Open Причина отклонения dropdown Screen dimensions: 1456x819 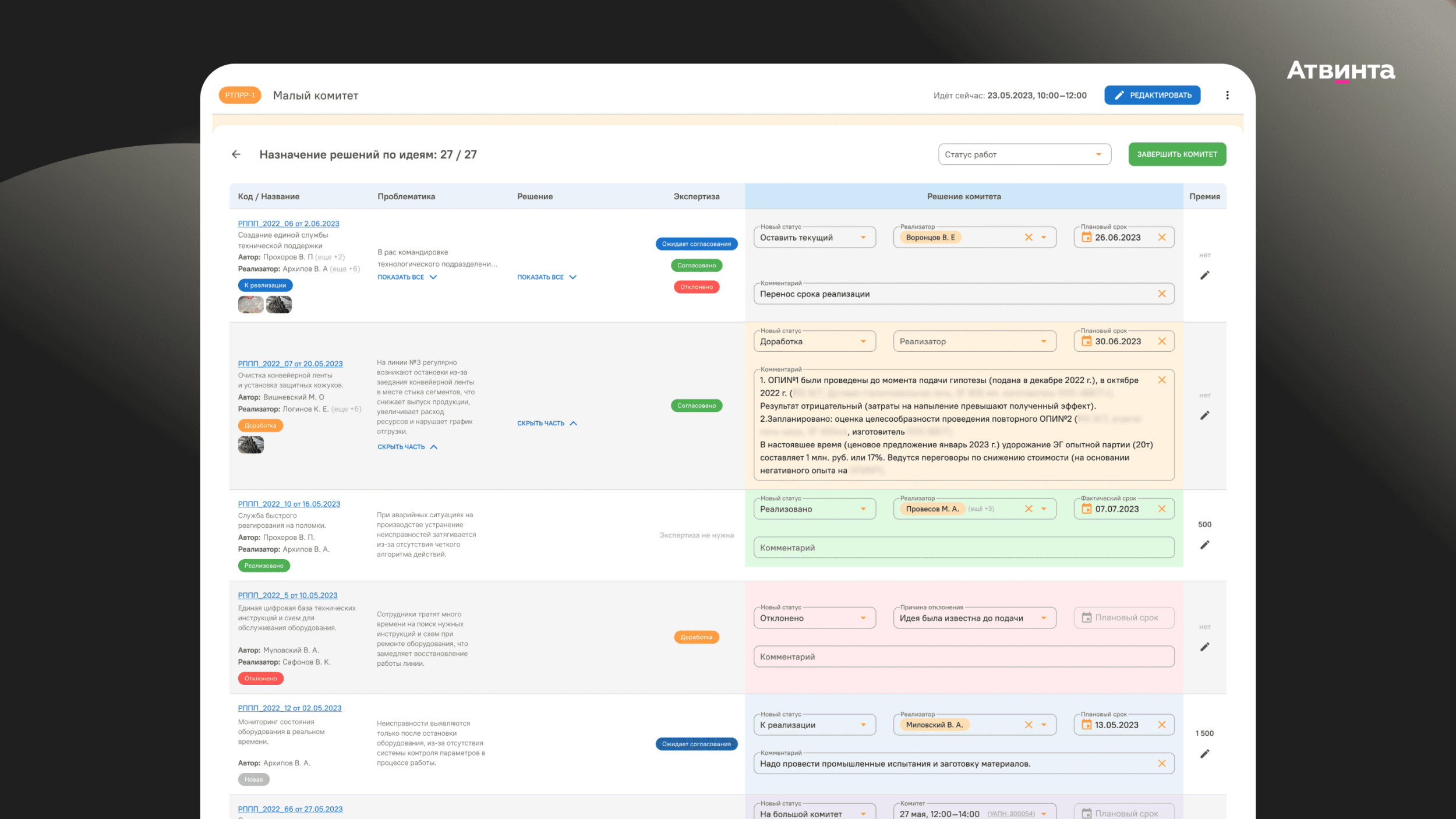click(x=974, y=618)
